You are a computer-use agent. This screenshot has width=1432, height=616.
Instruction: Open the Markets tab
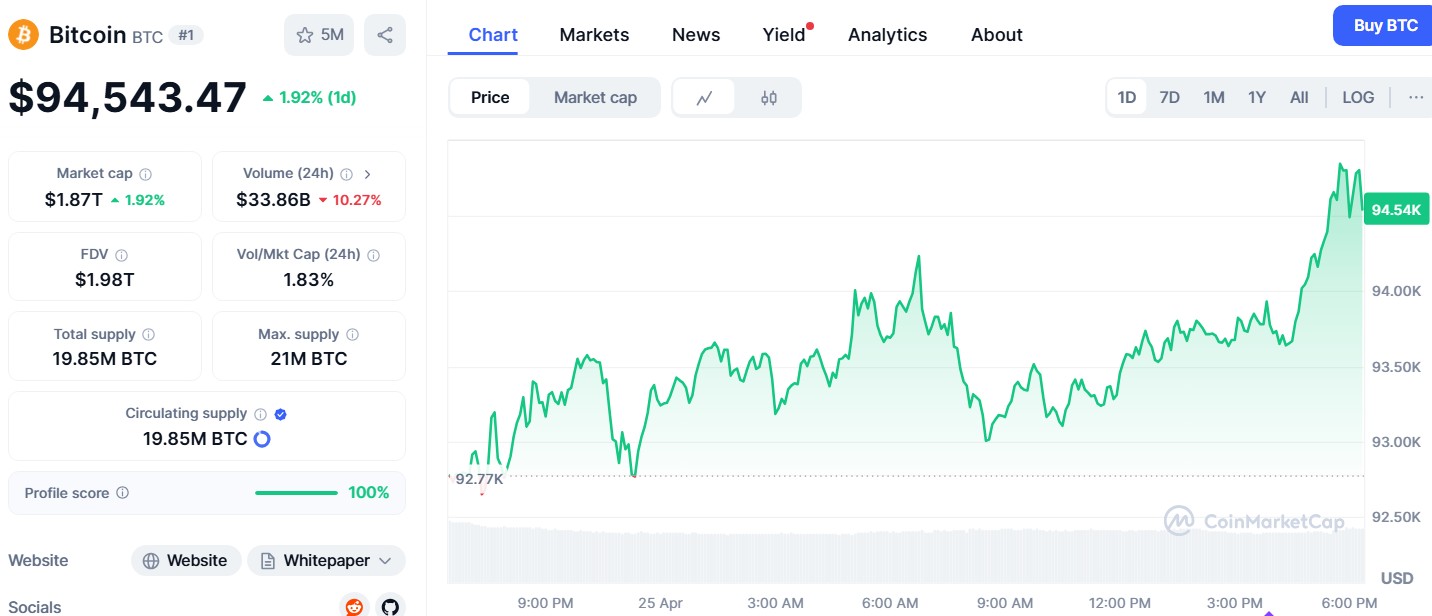tap(594, 35)
